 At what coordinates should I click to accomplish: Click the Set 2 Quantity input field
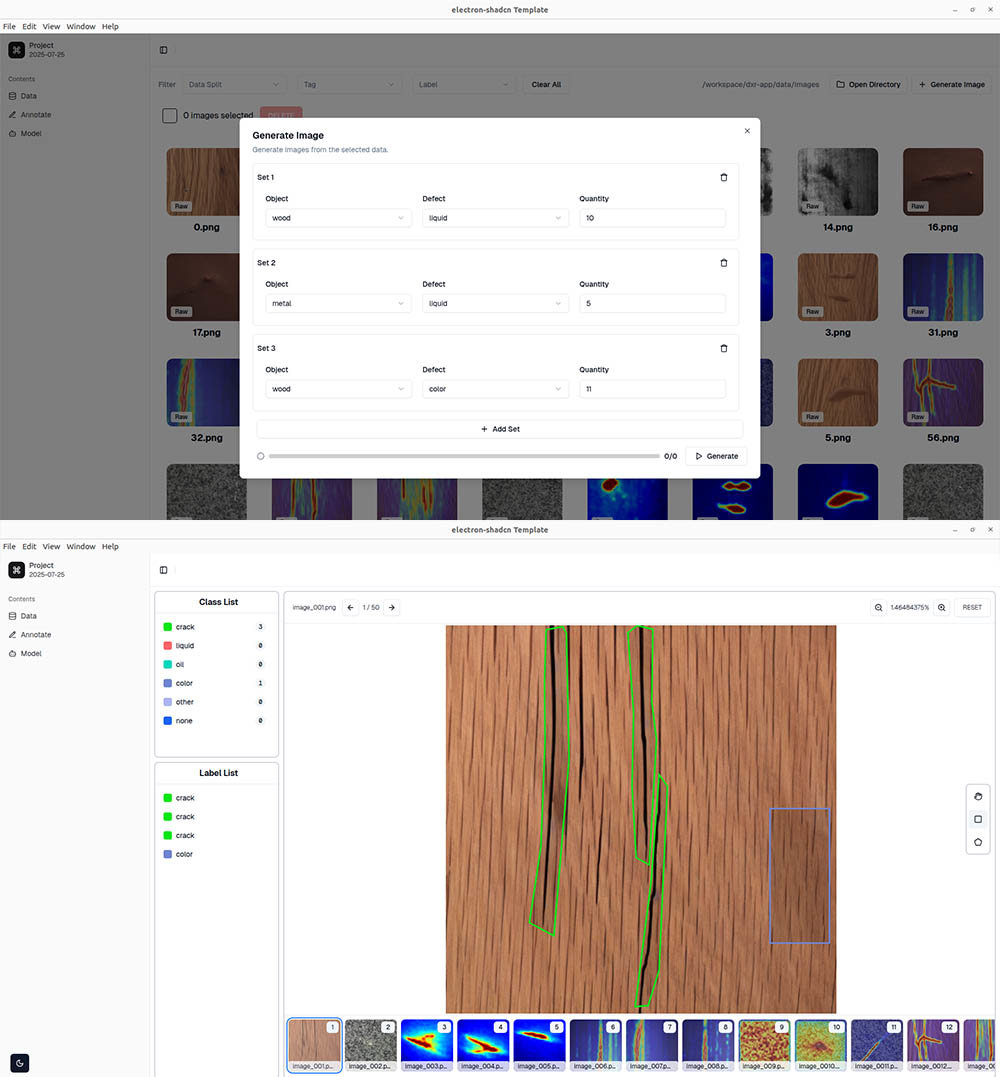(x=652, y=303)
